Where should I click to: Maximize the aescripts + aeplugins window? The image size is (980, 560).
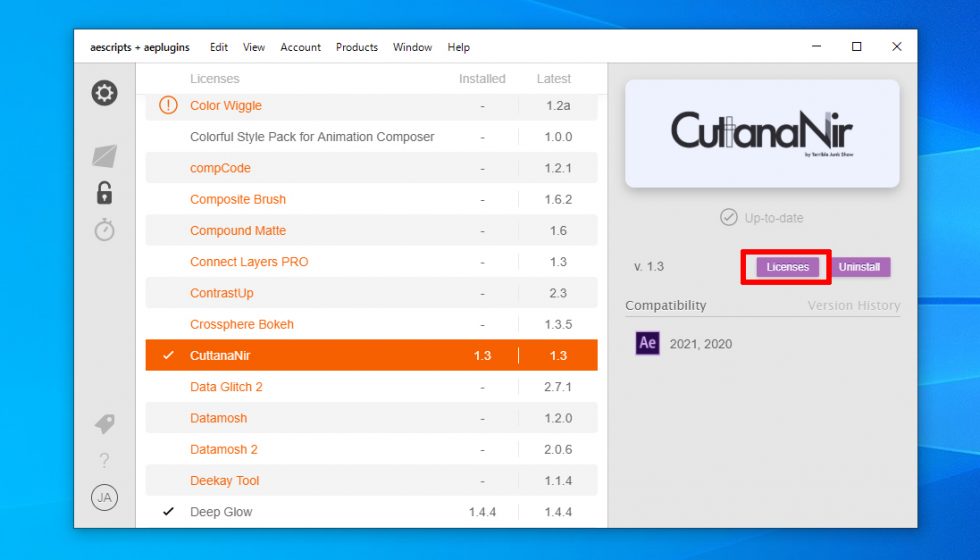point(856,46)
